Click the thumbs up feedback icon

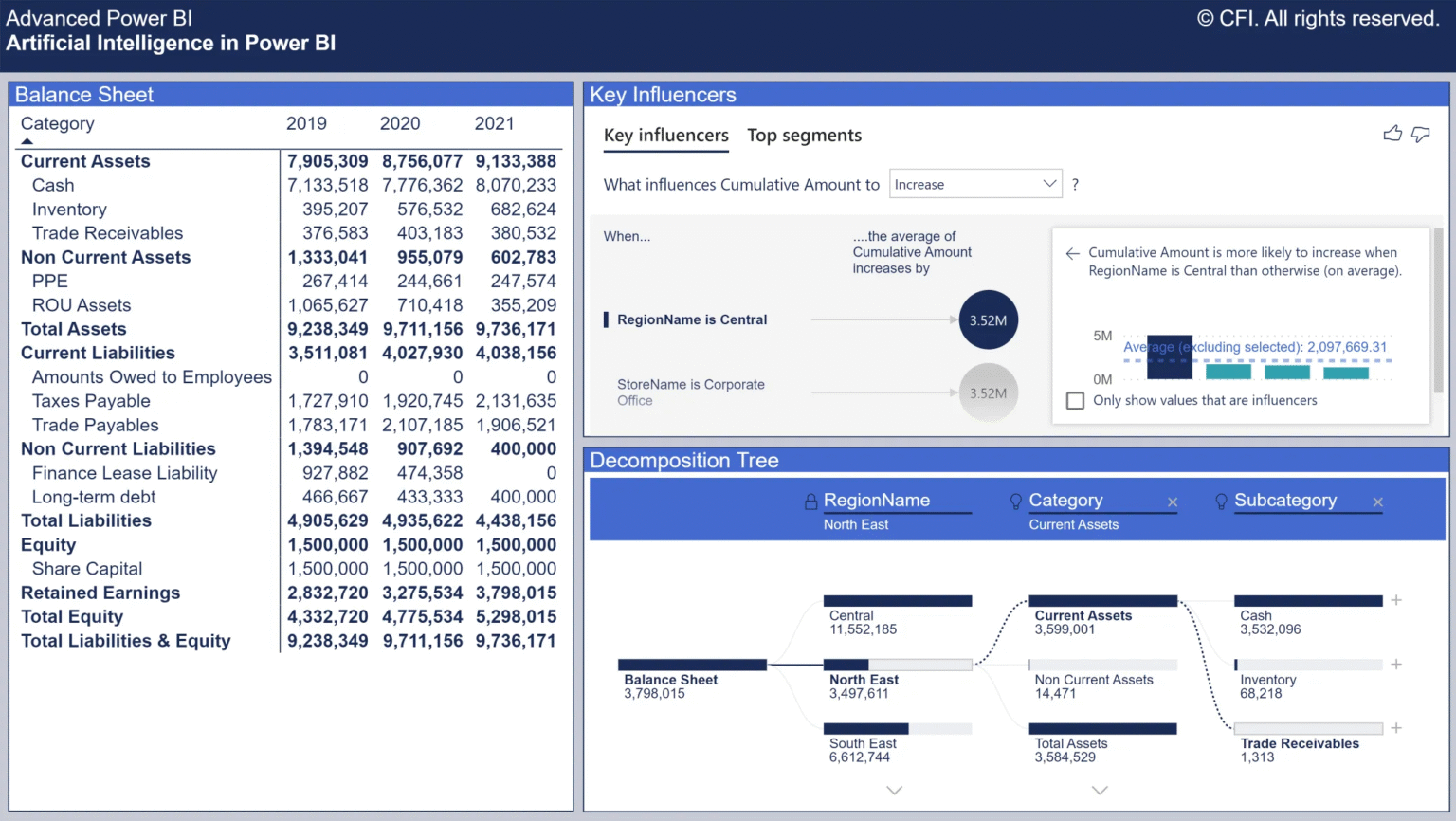(x=1392, y=135)
